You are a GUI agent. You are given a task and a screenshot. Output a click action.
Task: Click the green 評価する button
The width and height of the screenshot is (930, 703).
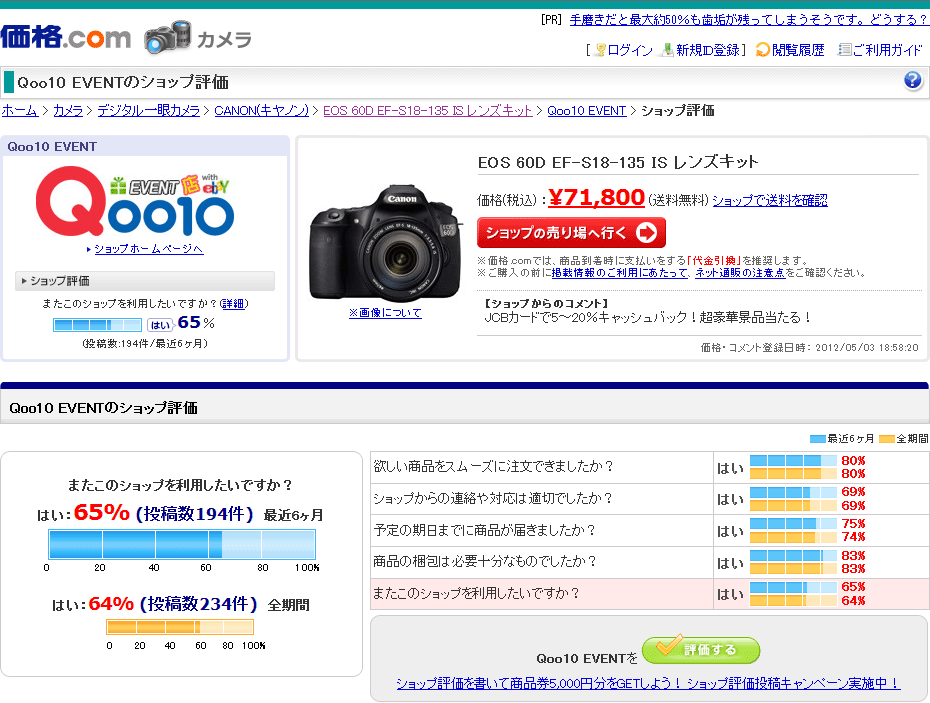point(701,650)
